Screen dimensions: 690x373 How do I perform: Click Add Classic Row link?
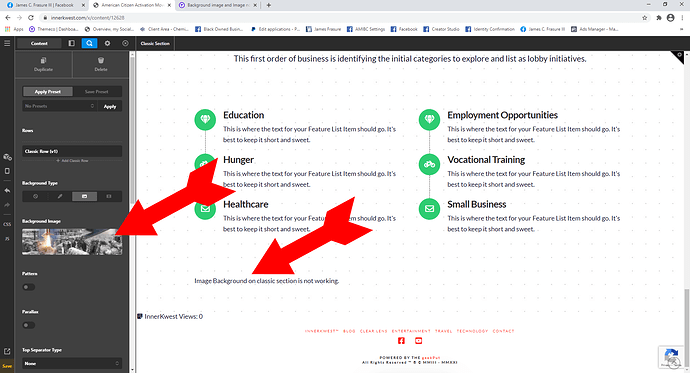tap(72, 161)
